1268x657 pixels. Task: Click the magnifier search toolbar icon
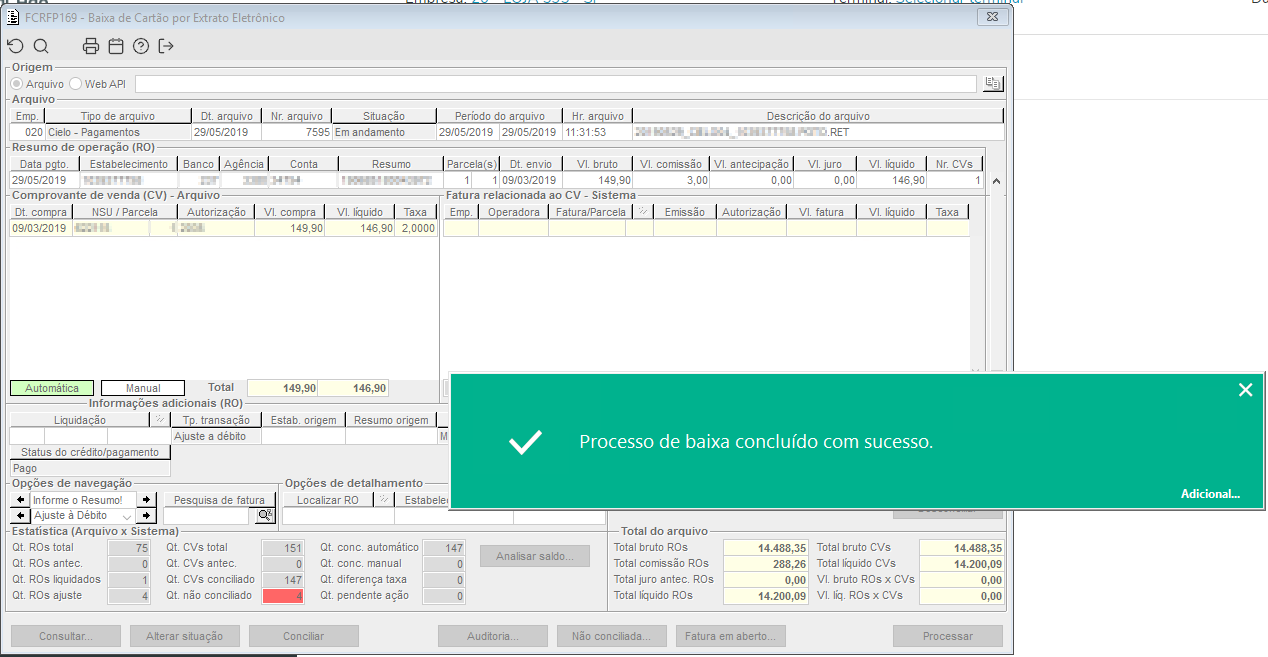pos(41,46)
